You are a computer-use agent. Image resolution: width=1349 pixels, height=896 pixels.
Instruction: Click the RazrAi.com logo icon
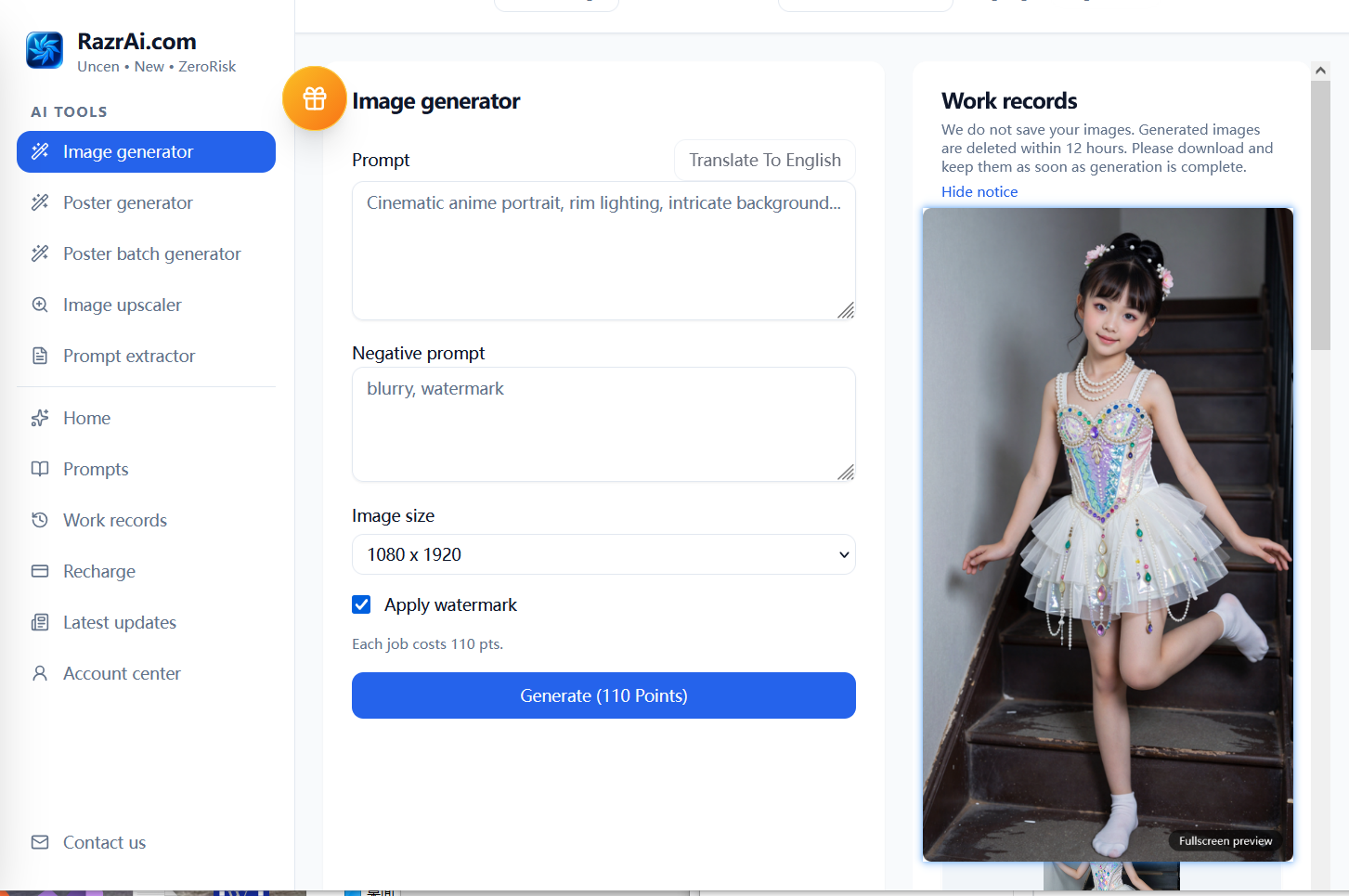(45, 50)
